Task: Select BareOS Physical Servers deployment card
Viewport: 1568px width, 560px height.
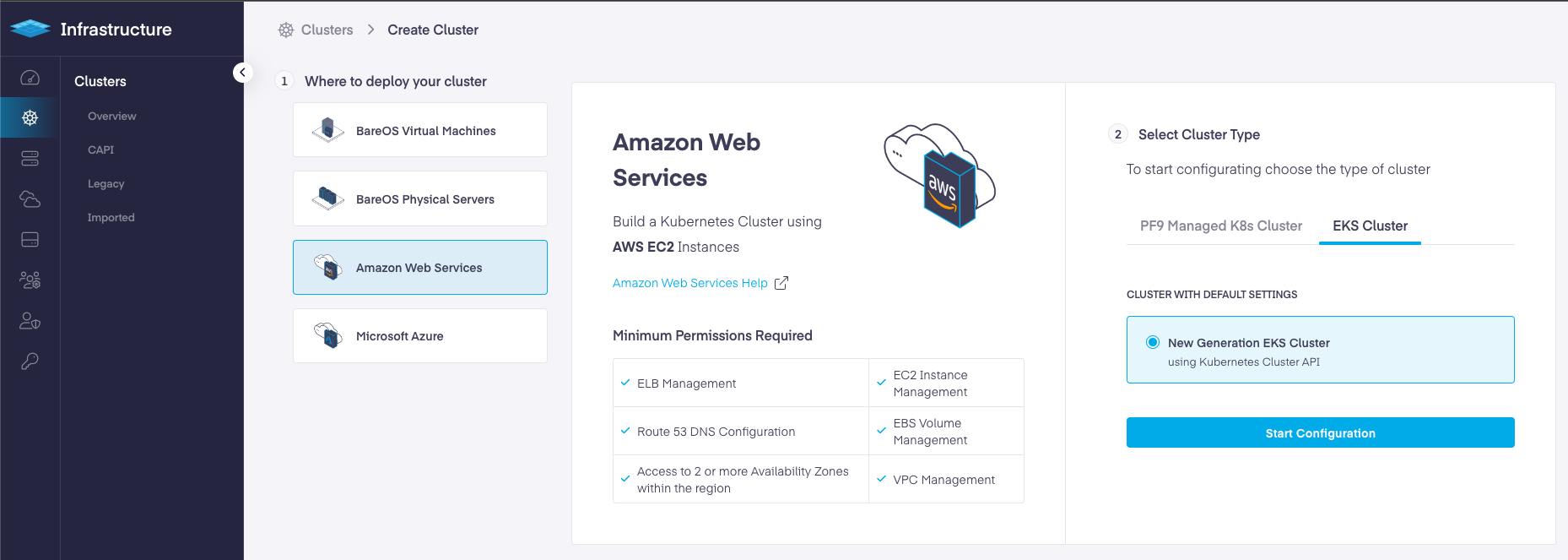Action: point(420,199)
